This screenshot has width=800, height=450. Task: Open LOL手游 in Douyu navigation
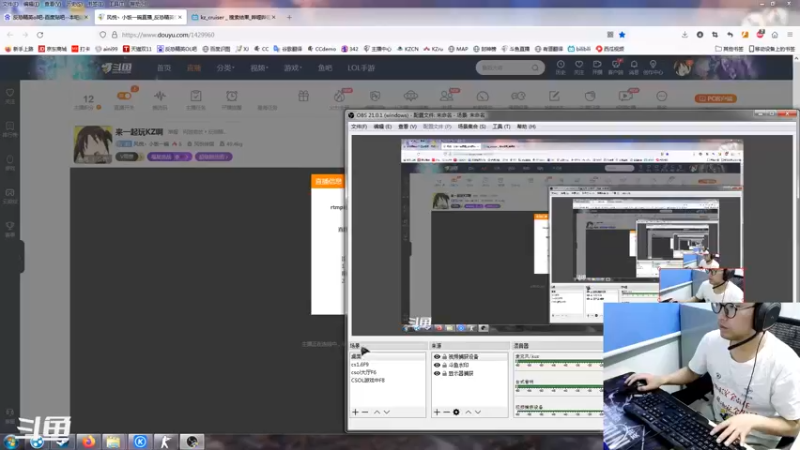(361, 68)
